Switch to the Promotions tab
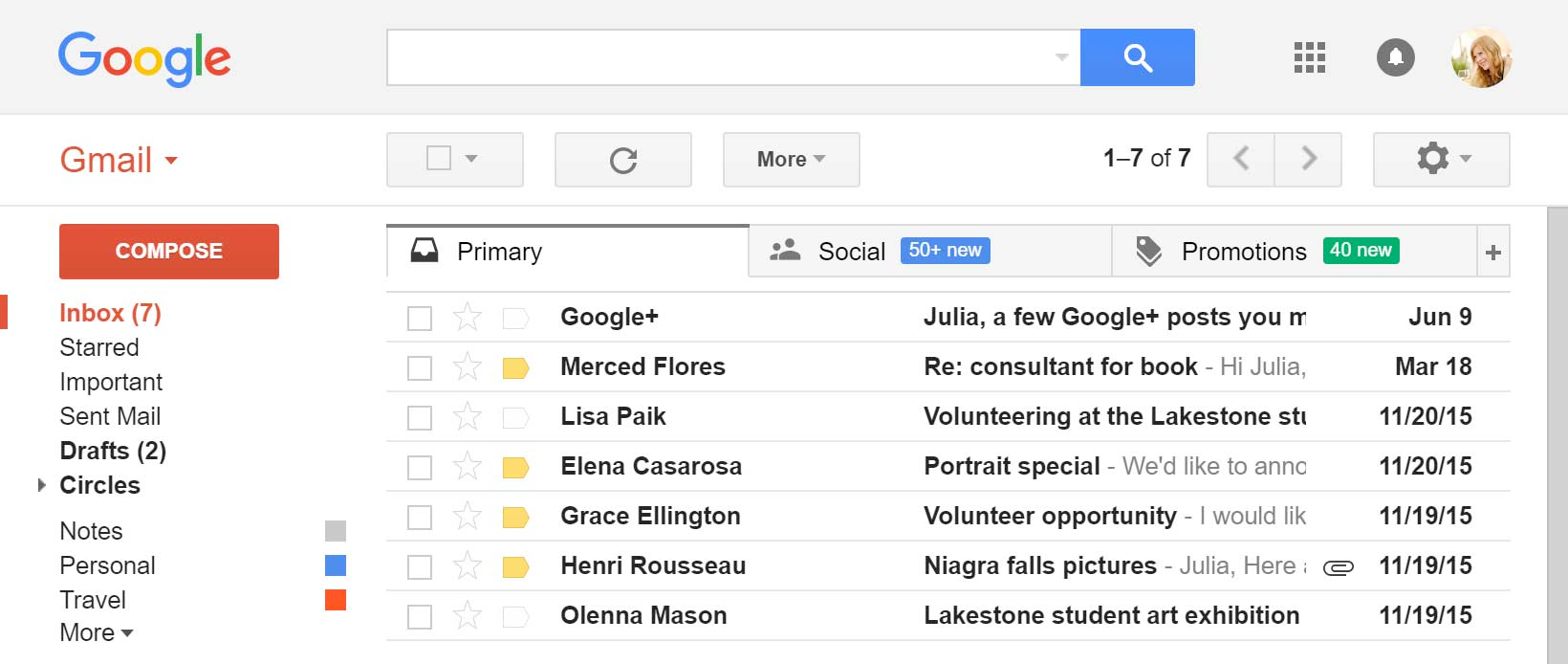 1243,252
